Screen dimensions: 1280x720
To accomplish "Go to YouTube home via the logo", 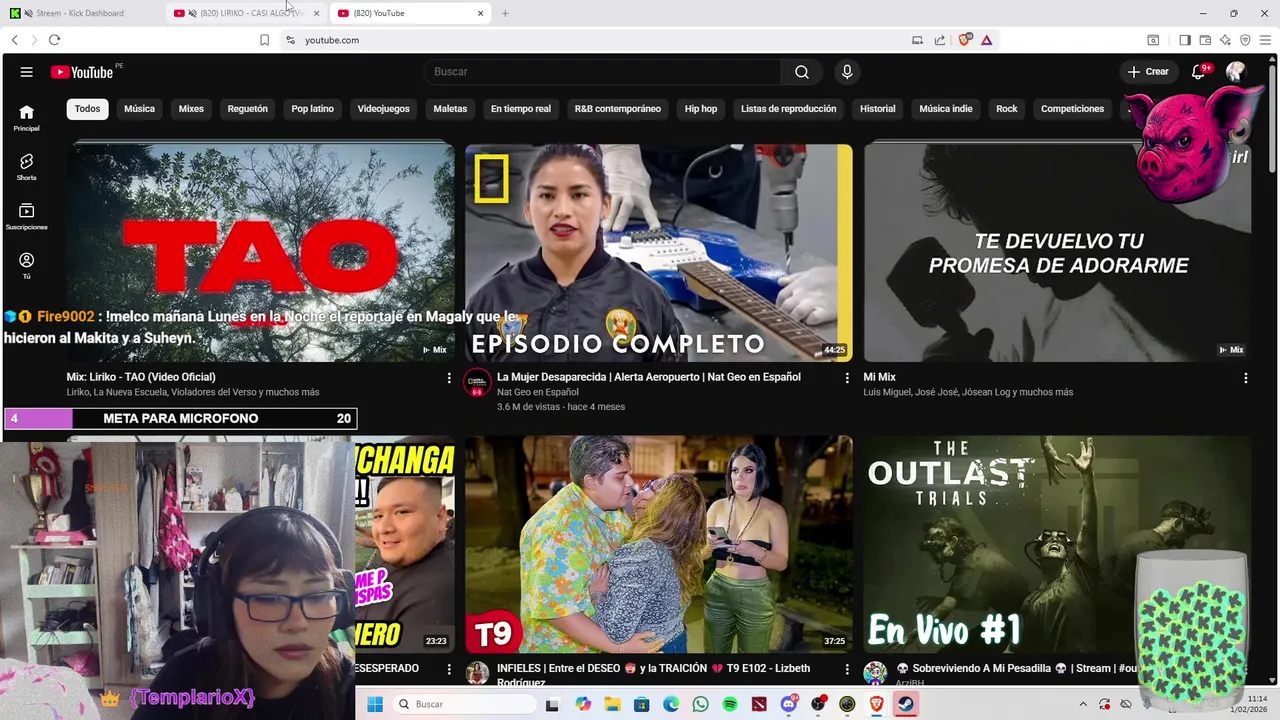I will [82, 72].
